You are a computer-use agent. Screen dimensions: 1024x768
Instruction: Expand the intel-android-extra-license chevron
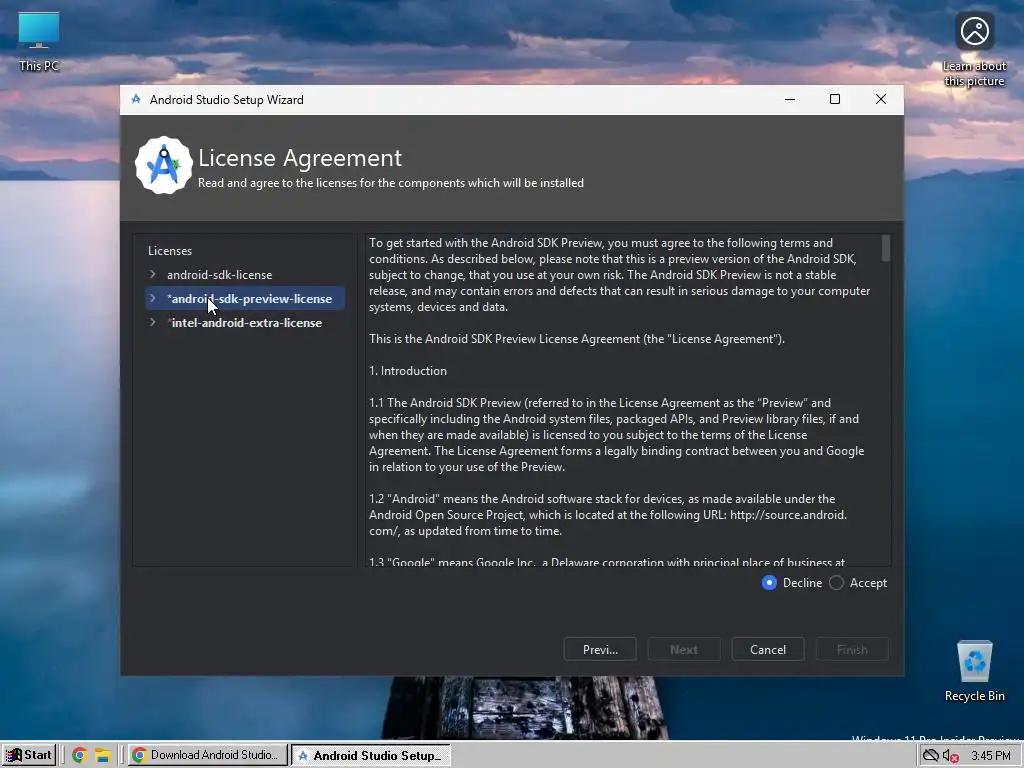pos(153,323)
